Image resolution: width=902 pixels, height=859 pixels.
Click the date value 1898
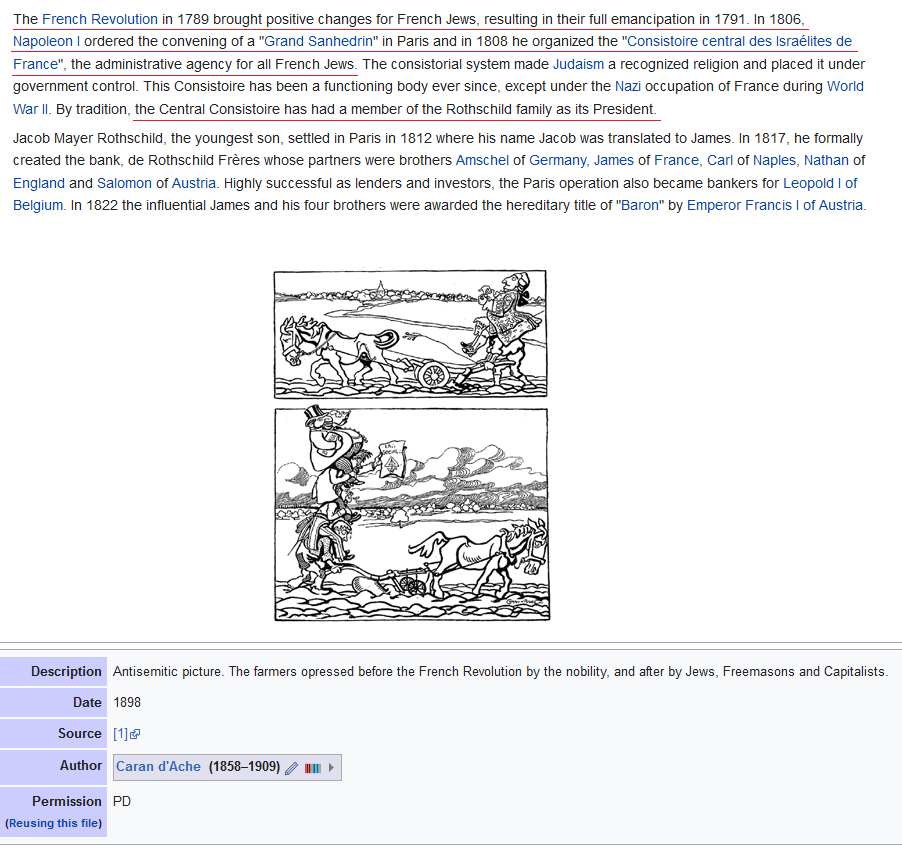click(x=127, y=703)
